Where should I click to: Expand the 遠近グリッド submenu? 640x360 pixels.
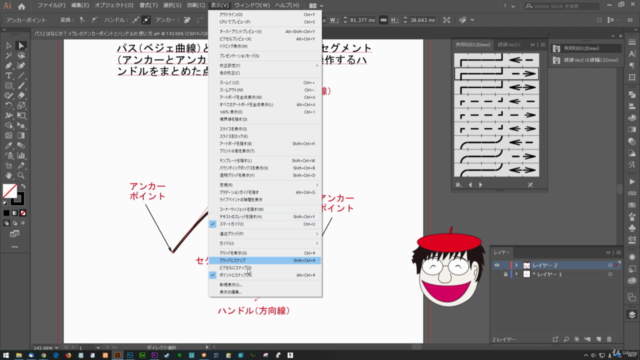click(264, 234)
